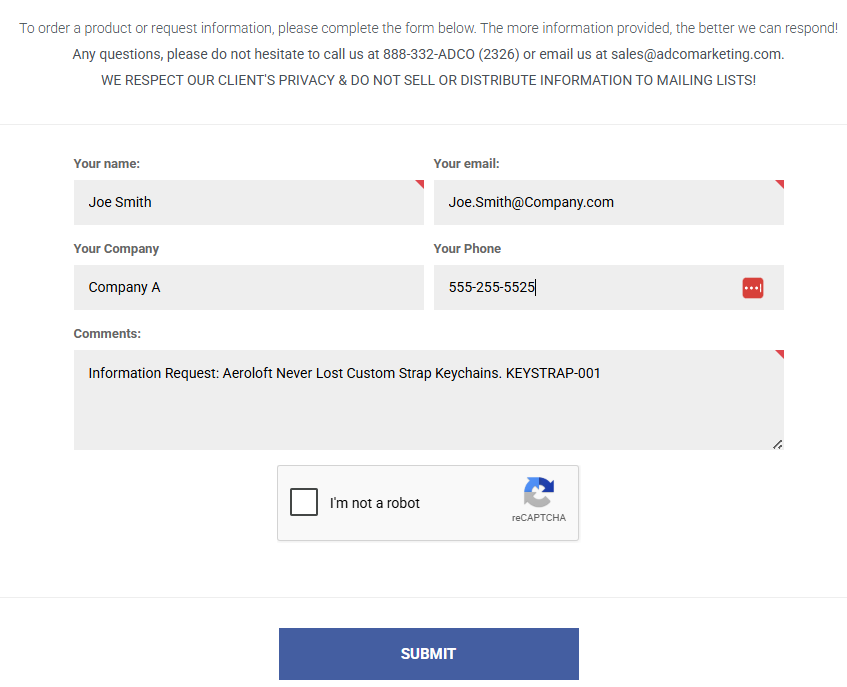
Task: Click the Your Phone input field text
Action: (x=492, y=287)
